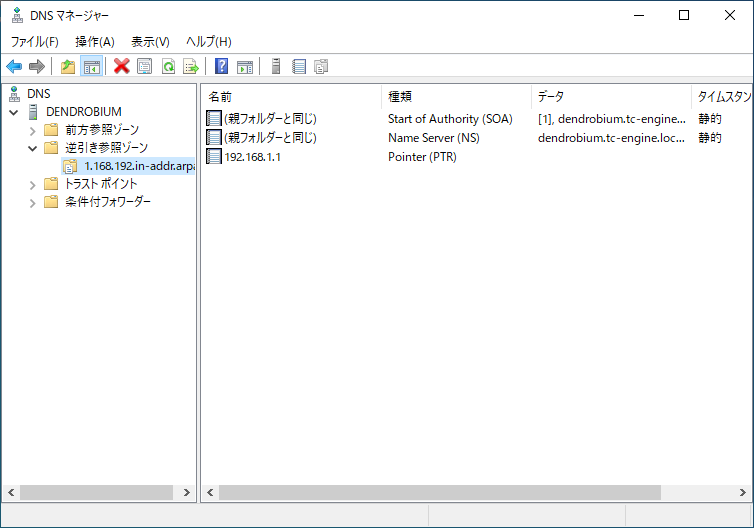Open the ファイル(F) menu
This screenshot has width=754, height=528.
(35, 42)
